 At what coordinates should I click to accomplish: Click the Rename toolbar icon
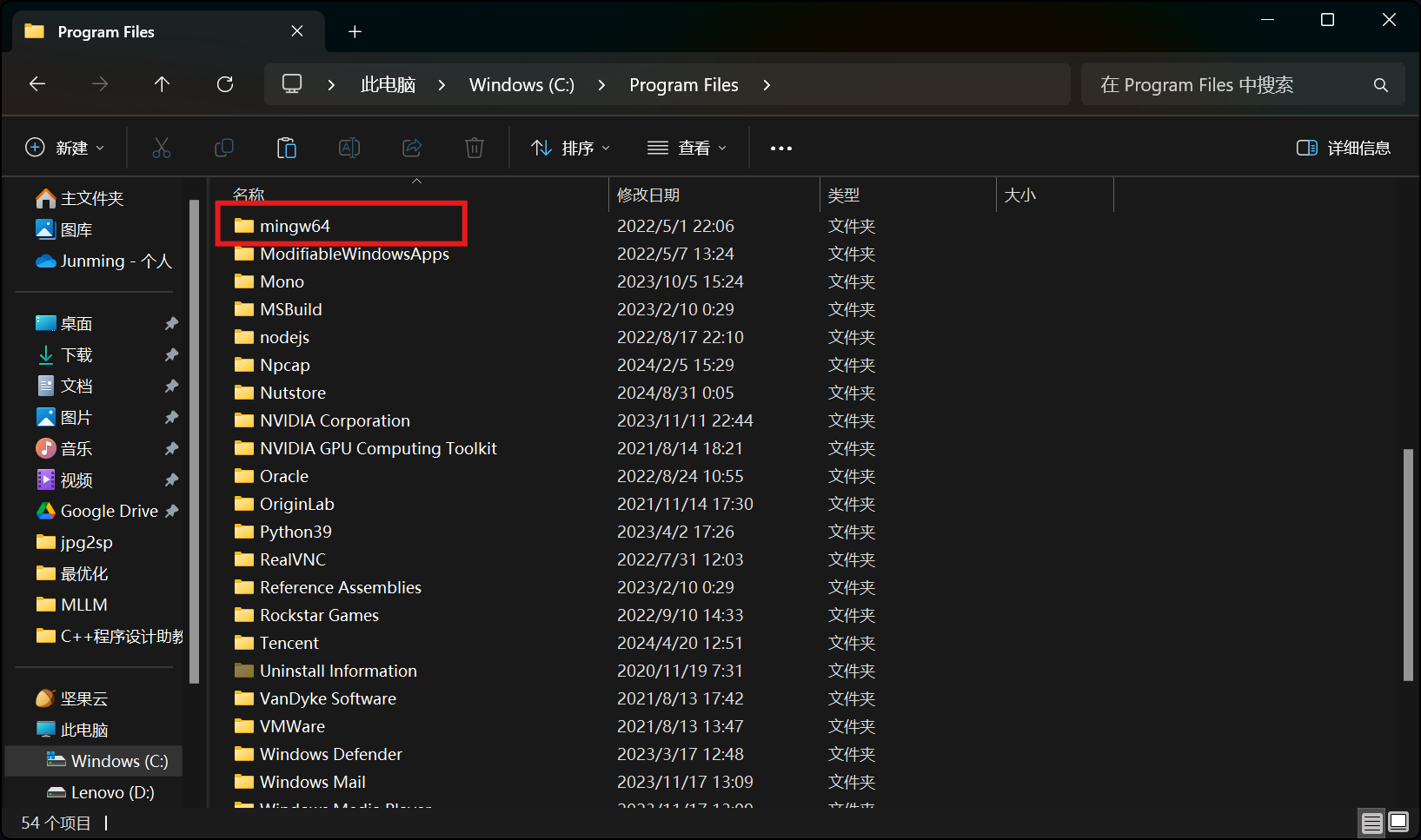coord(349,148)
